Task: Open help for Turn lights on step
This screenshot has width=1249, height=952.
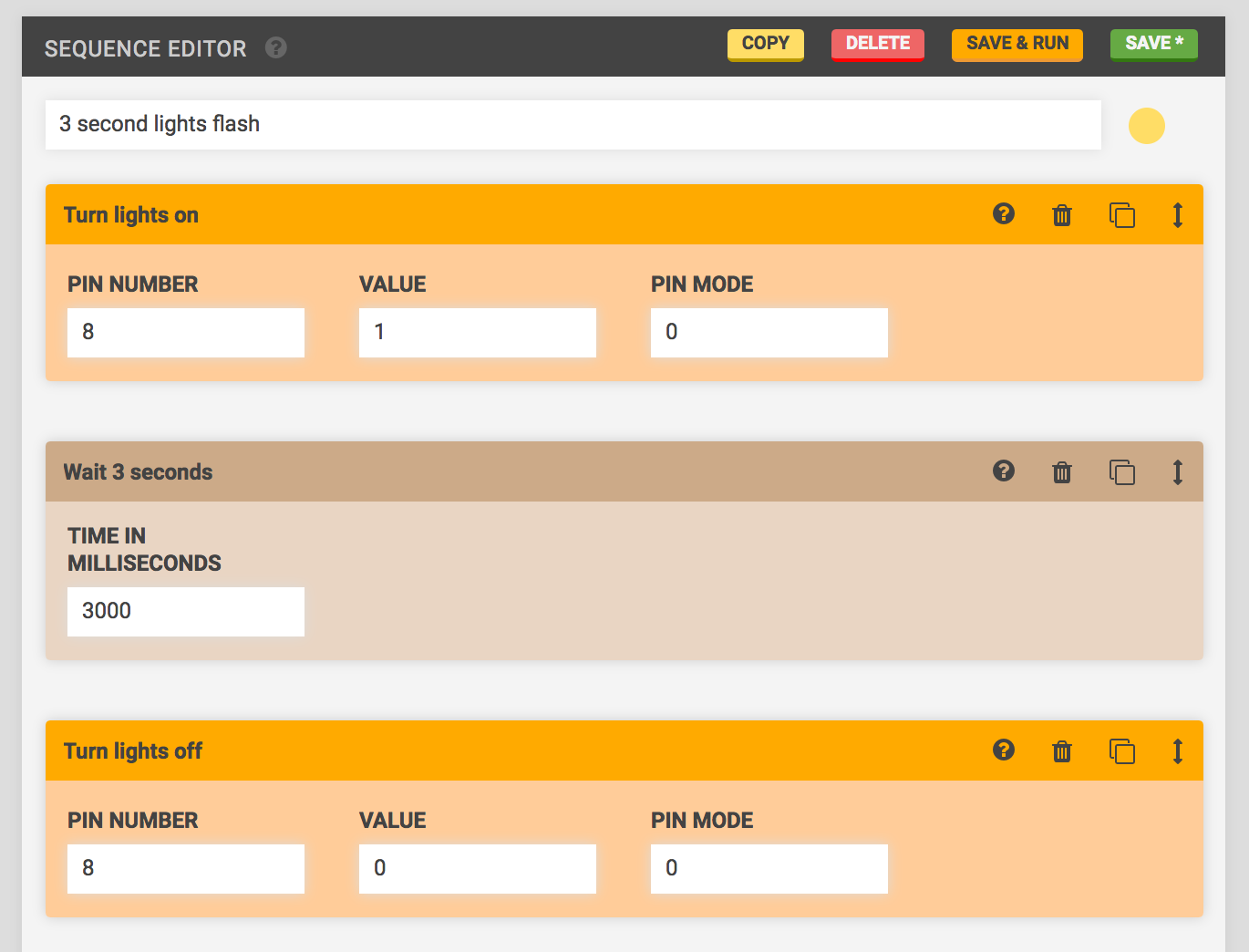Action: point(1004,213)
